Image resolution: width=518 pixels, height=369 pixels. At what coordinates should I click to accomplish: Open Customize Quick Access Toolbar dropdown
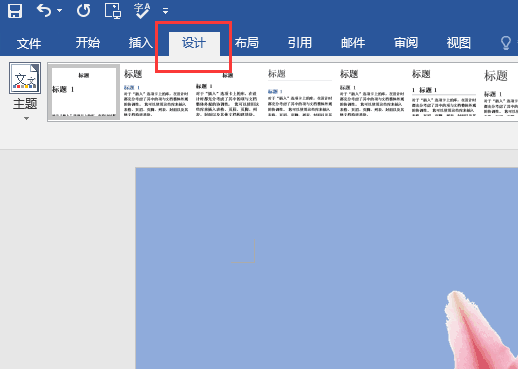coord(165,11)
